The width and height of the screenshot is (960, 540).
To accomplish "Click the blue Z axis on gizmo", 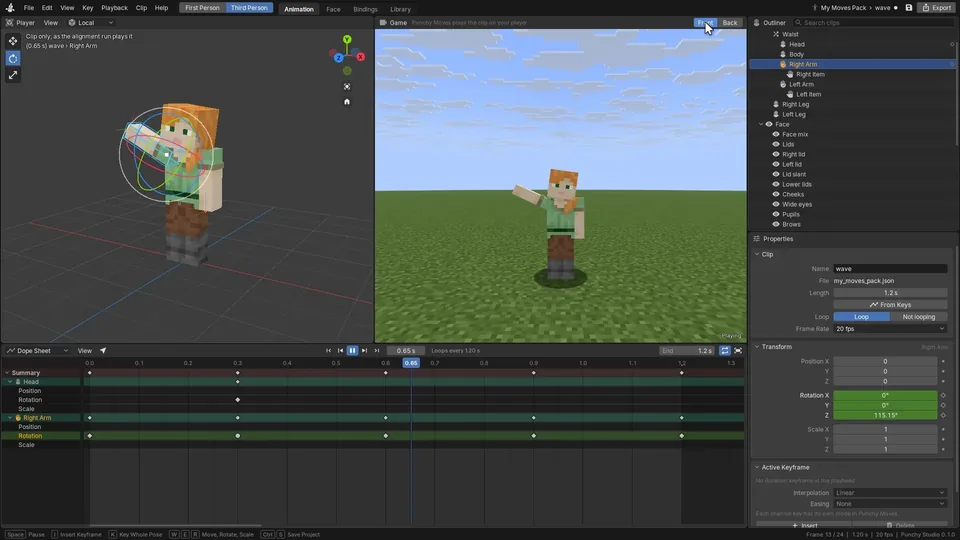I will coord(339,58).
